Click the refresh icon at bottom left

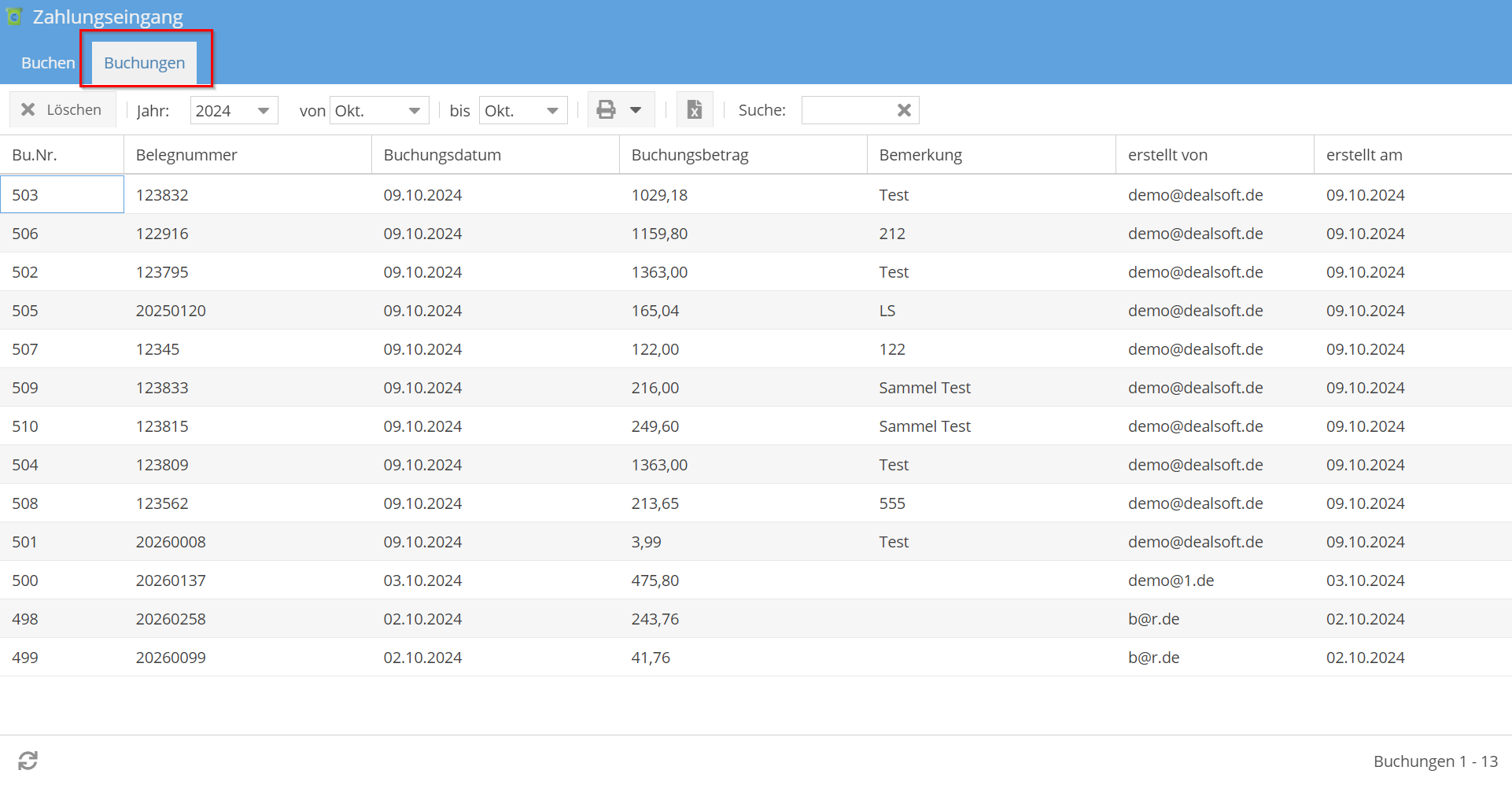(x=28, y=760)
